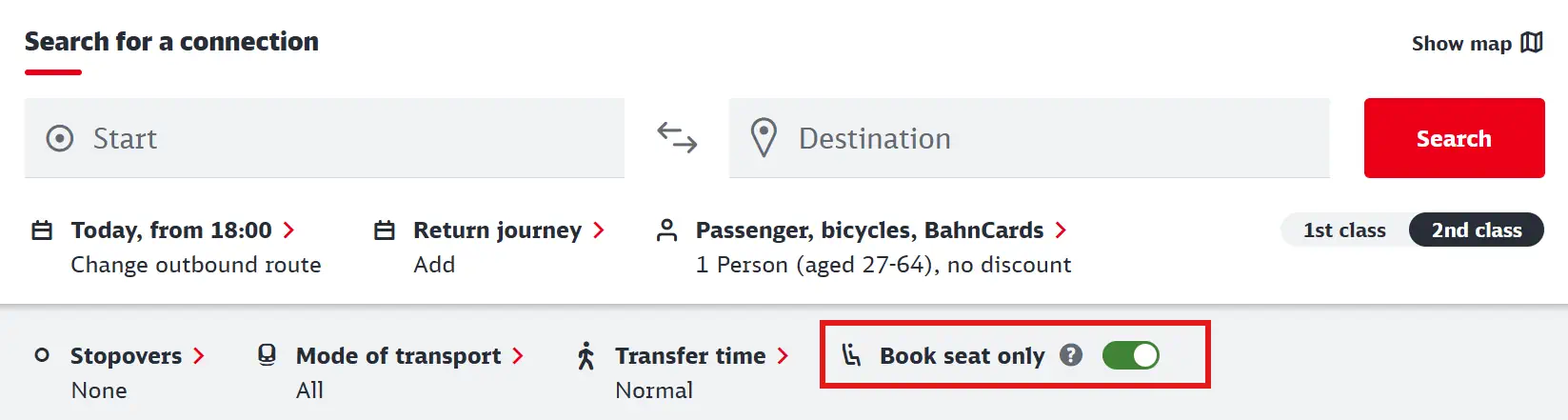Open Transfer time settings
The width and height of the screenshot is (1568, 420).
[x=701, y=356]
